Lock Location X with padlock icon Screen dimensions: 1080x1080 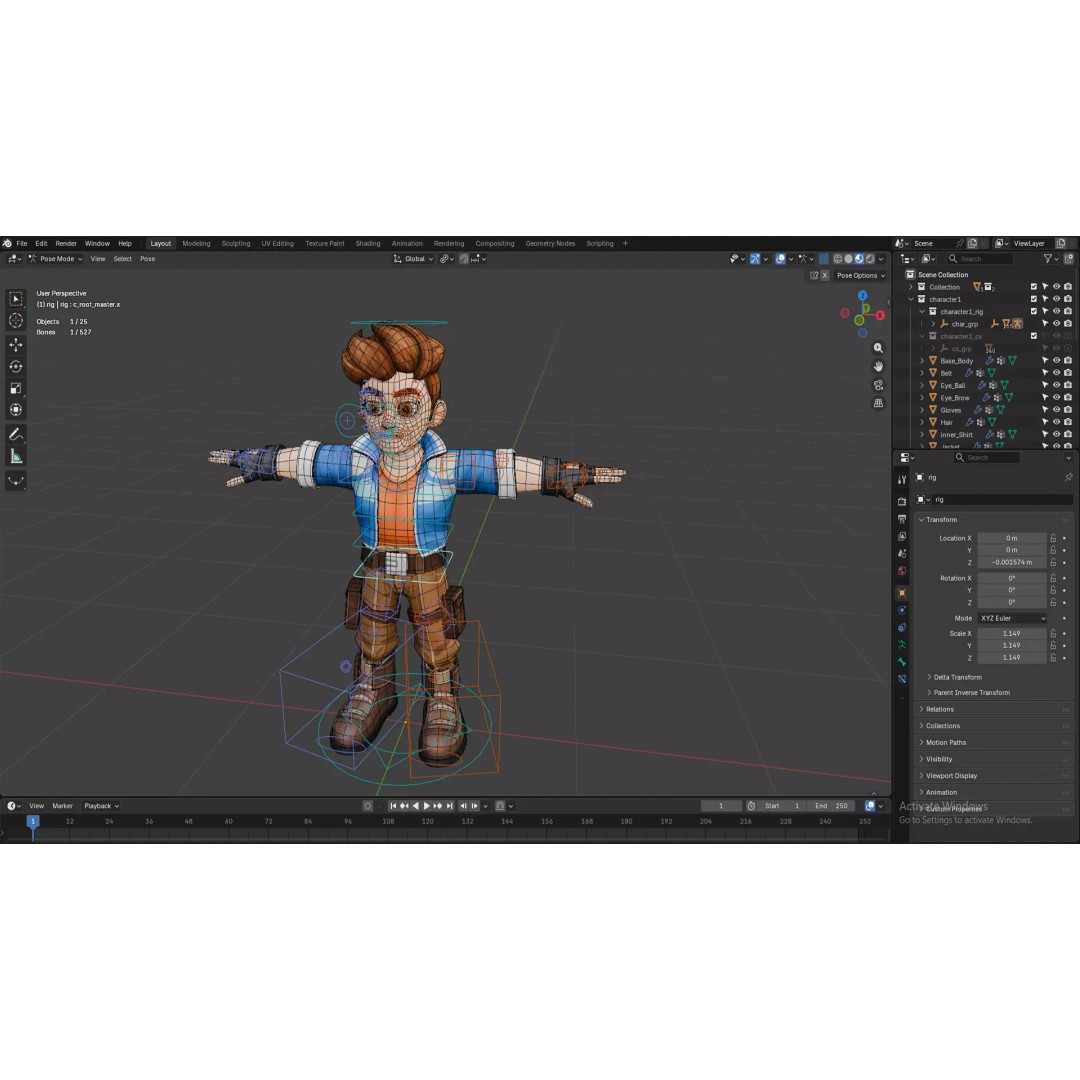pyautogui.click(x=1053, y=538)
